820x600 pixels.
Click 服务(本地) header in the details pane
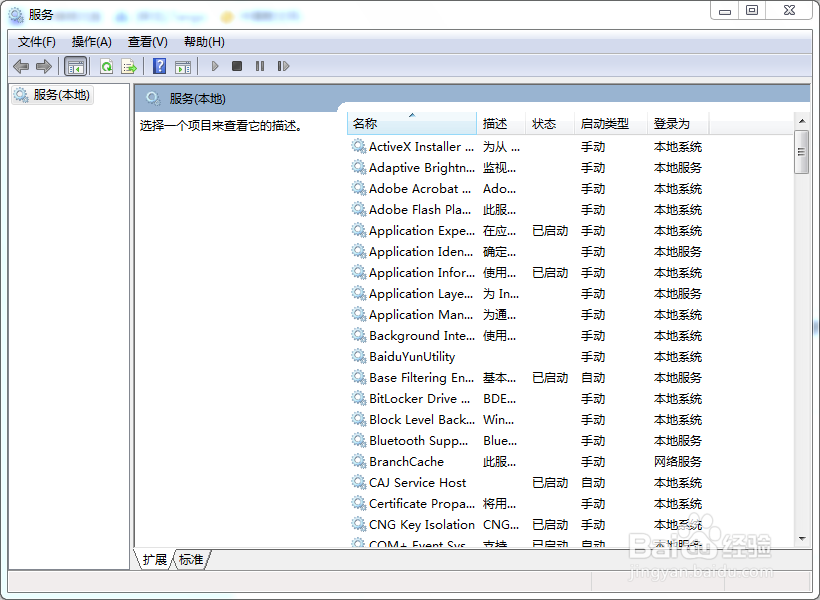(x=197, y=98)
